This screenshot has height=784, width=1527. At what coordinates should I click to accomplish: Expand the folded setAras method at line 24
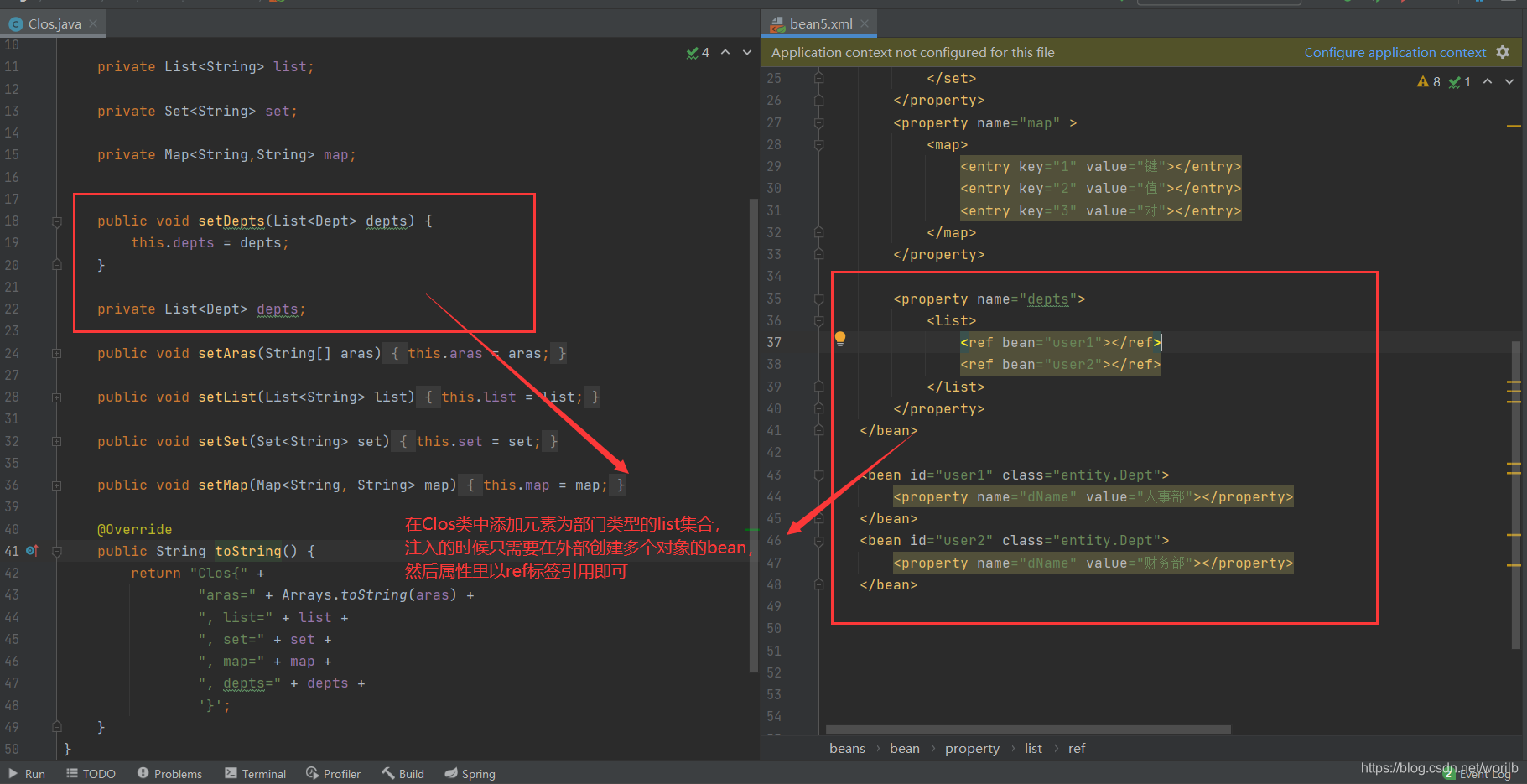pos(56,353)
